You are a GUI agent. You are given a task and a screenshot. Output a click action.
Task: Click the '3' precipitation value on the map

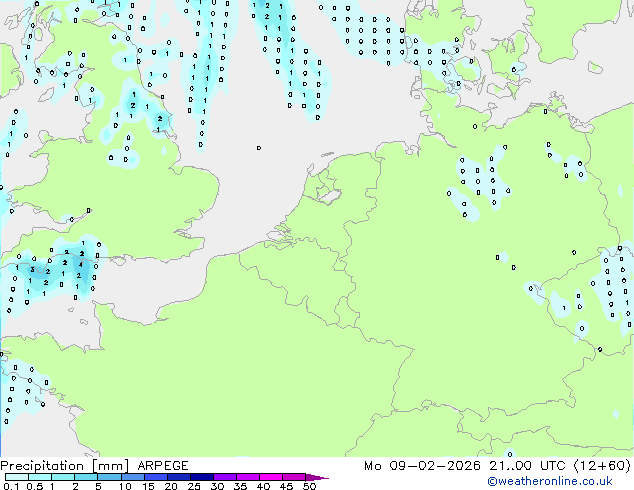pos(32,270)
